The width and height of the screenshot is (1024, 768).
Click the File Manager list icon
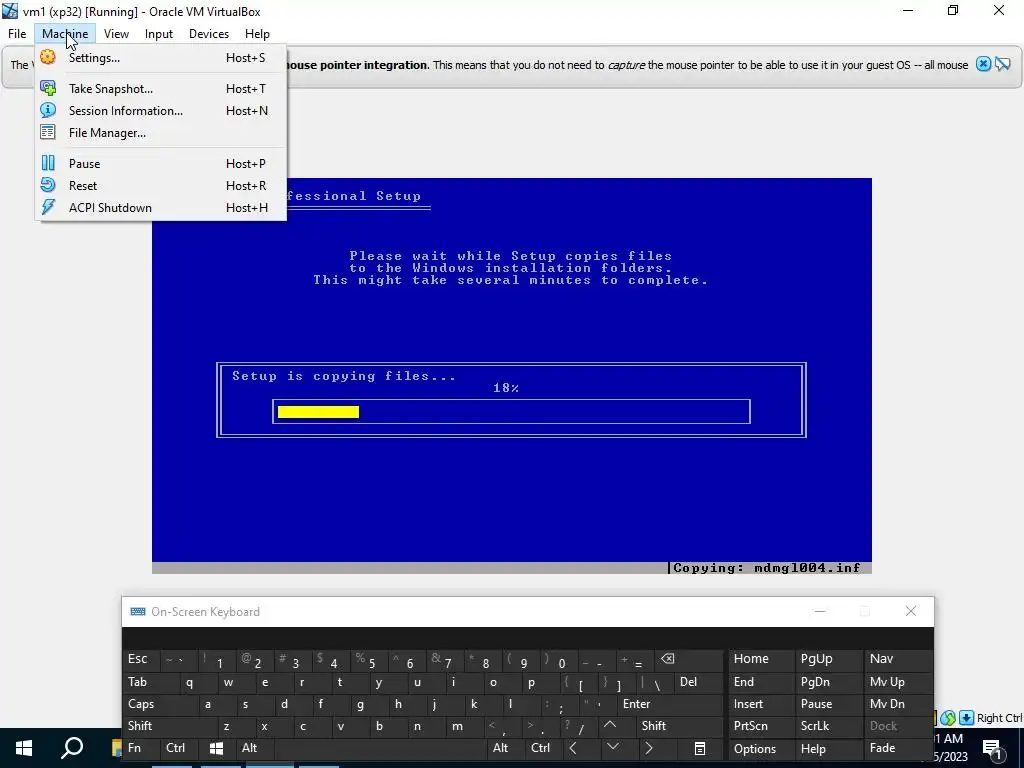(x=48, y=133)
